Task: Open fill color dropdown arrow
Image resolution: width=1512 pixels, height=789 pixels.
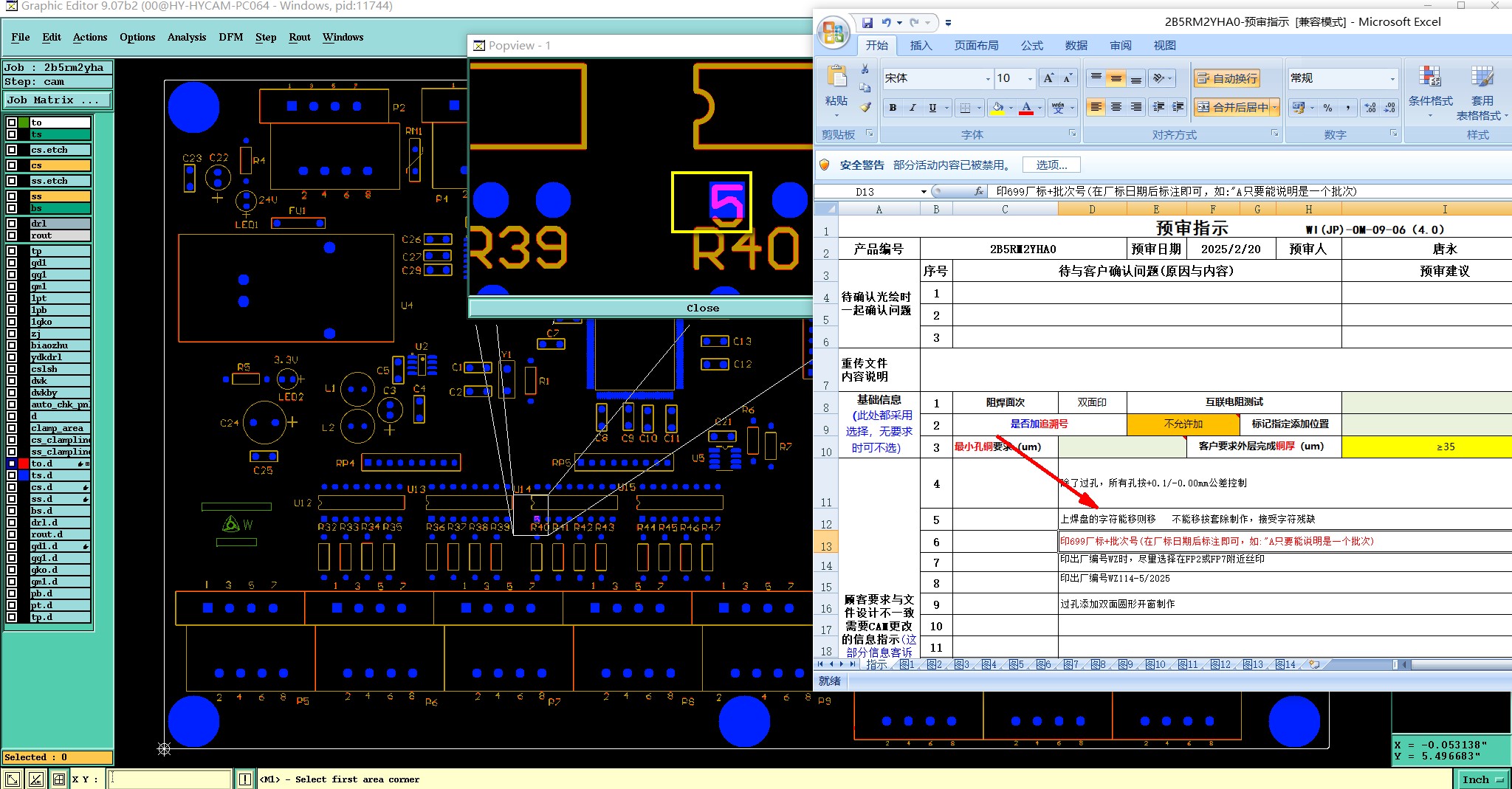Action: pyautogui.click(x=1010, y=108)
